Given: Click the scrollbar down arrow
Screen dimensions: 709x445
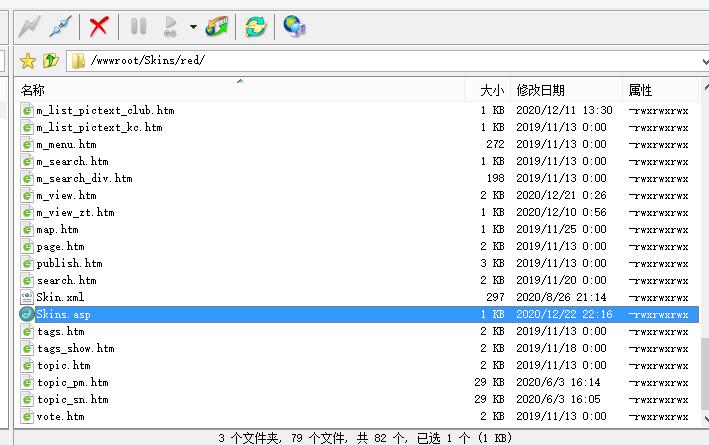Looking at the screenshot, I should tap(706, 418).
